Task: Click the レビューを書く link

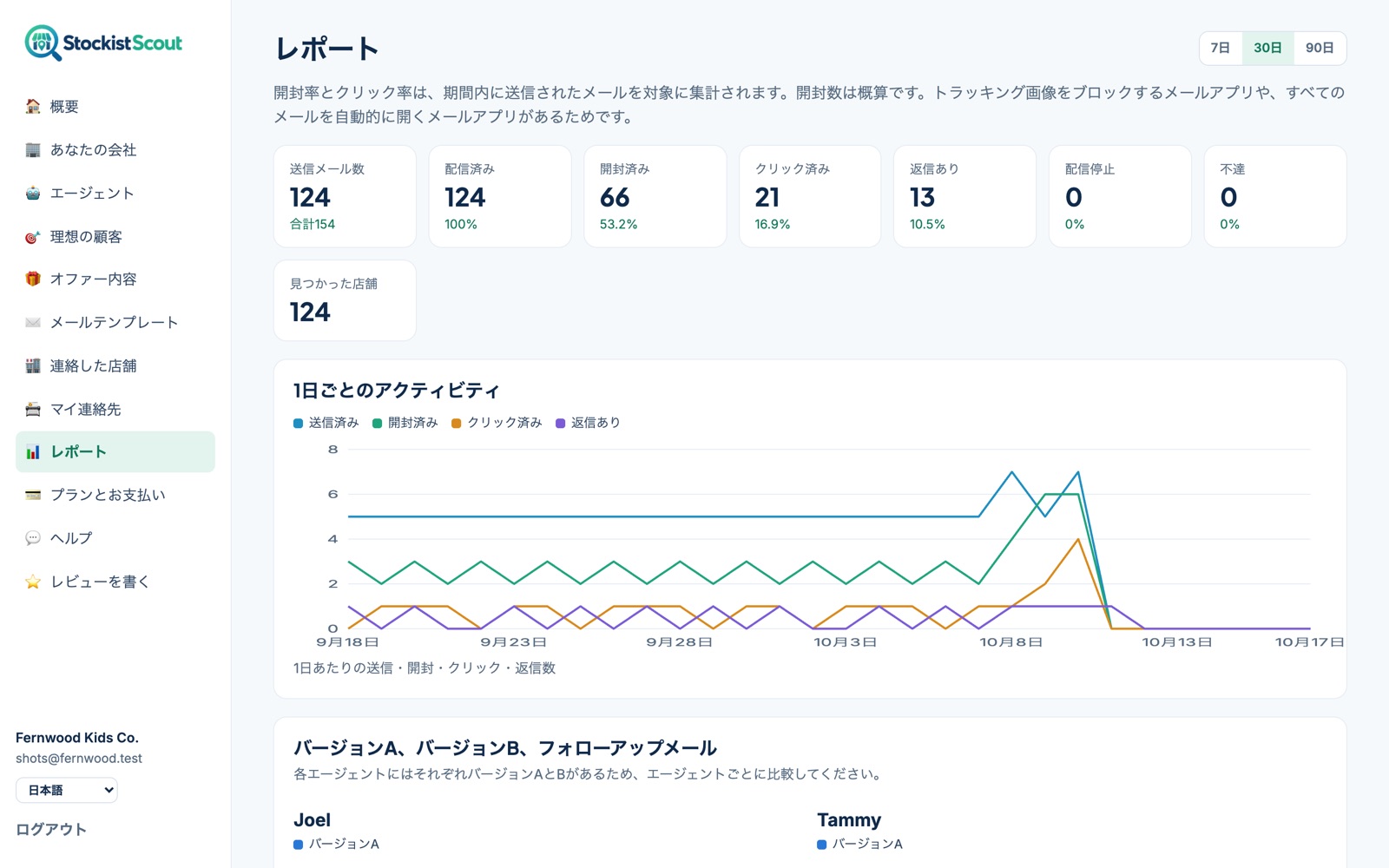Action: coord(115,582)
